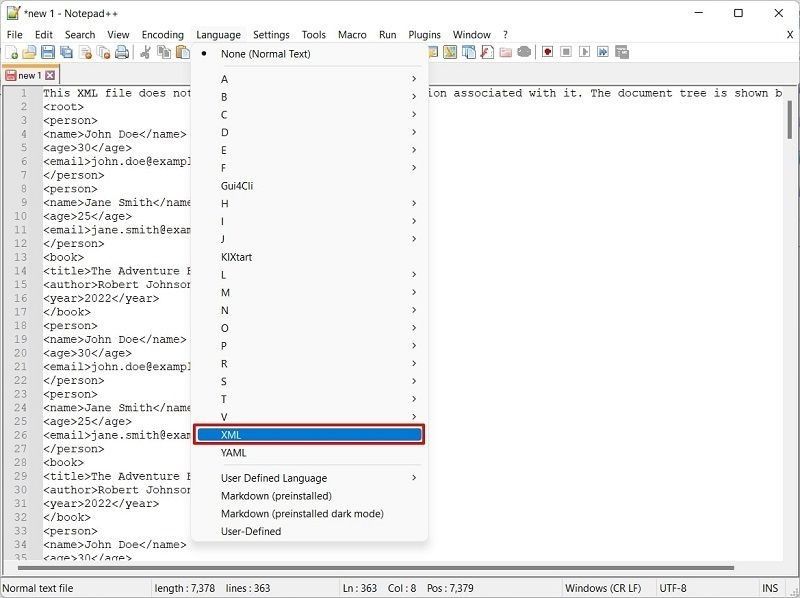Click the Save All toolbar icon
The width and height of the screenshot is (800, 598).
(x=66, y=52)
